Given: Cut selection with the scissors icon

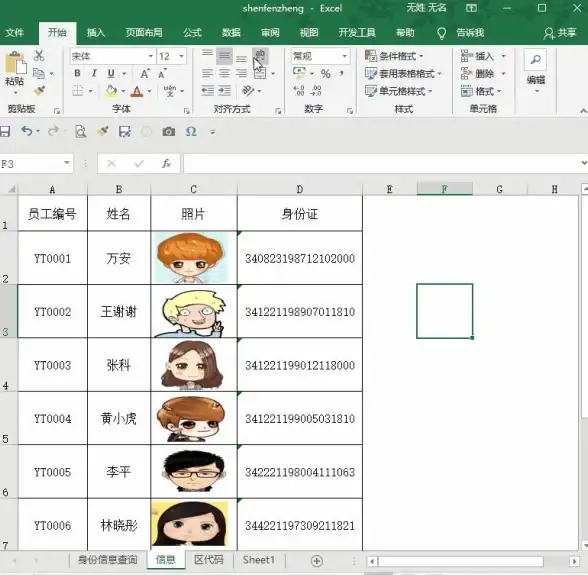Looking at the screenshot, I should pyautogui.click(x=39, y=56).
